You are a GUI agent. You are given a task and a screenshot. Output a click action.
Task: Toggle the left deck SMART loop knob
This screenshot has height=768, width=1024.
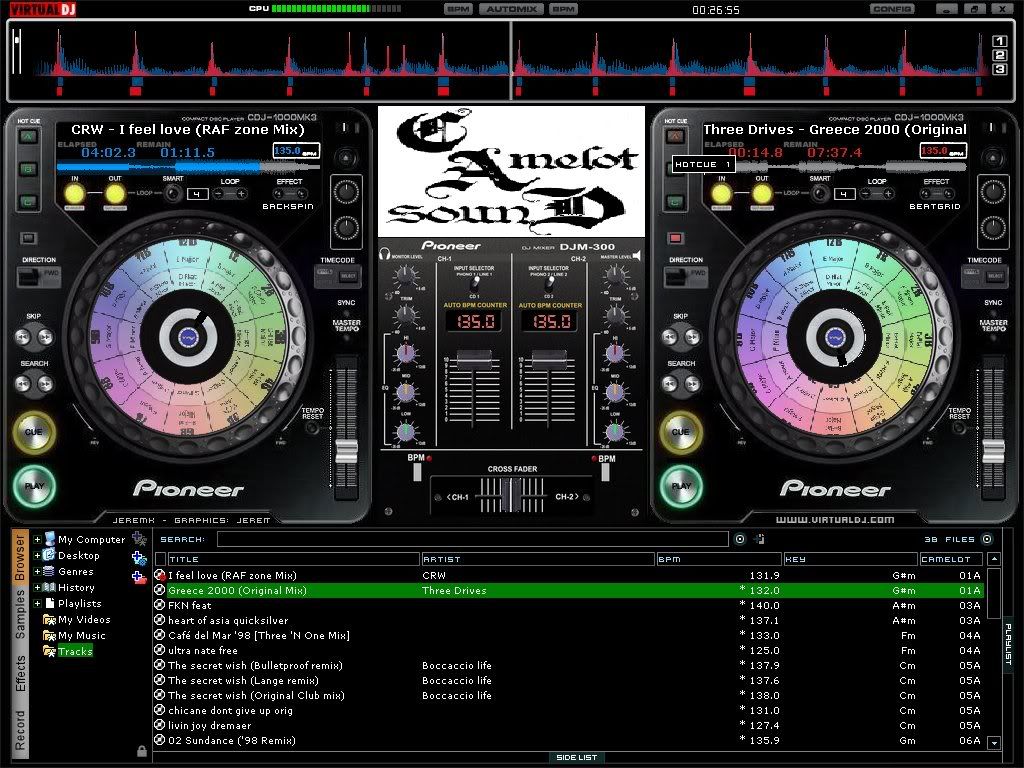click(x=173, y=194)
